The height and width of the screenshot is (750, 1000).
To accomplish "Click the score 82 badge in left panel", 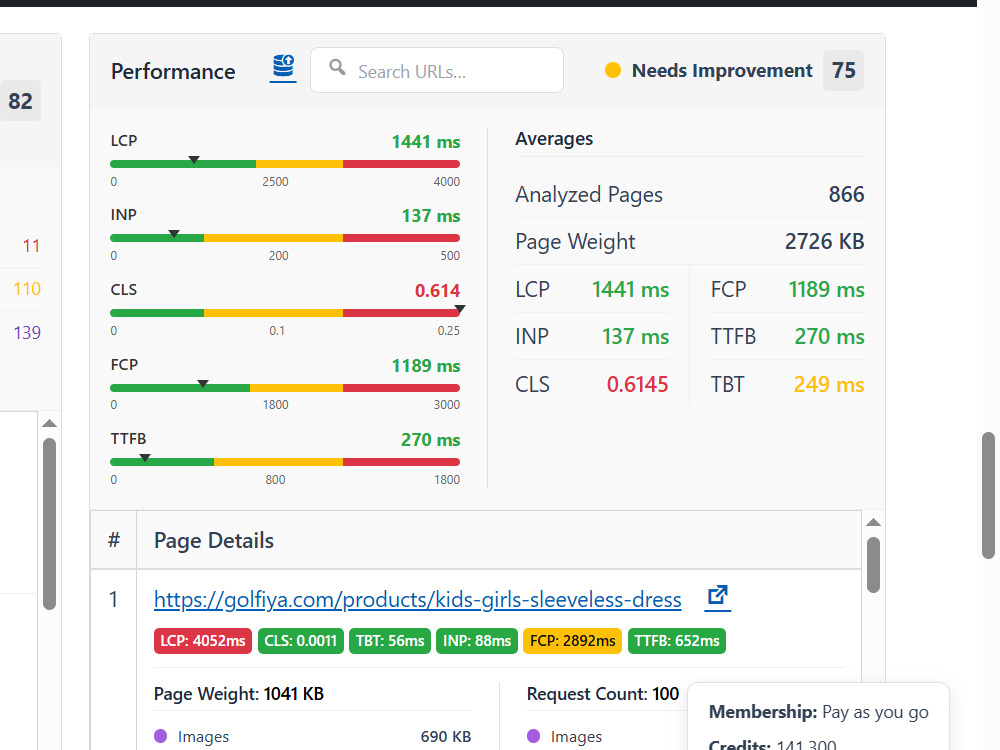I will (x=20, y=101).
